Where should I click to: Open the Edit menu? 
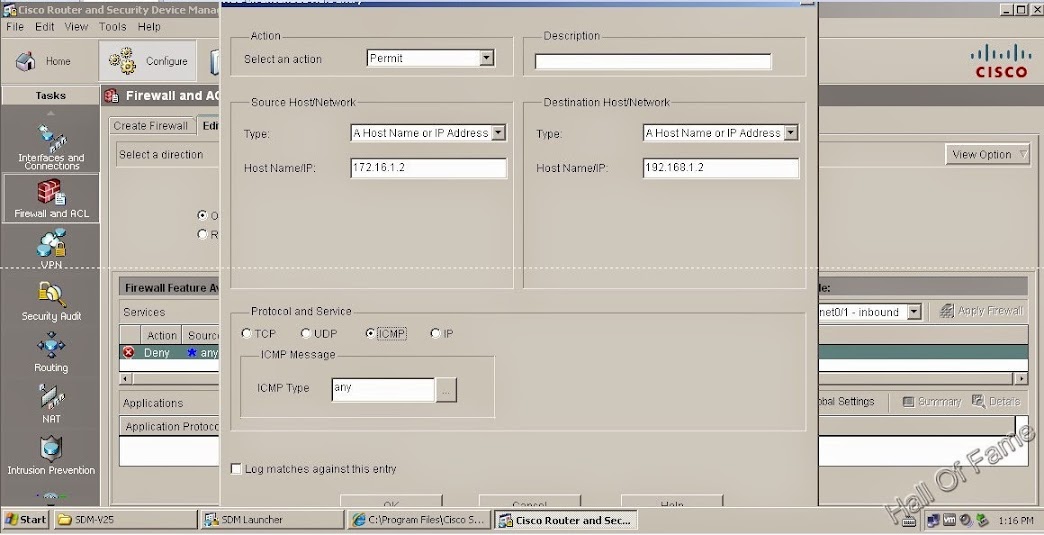45,27
